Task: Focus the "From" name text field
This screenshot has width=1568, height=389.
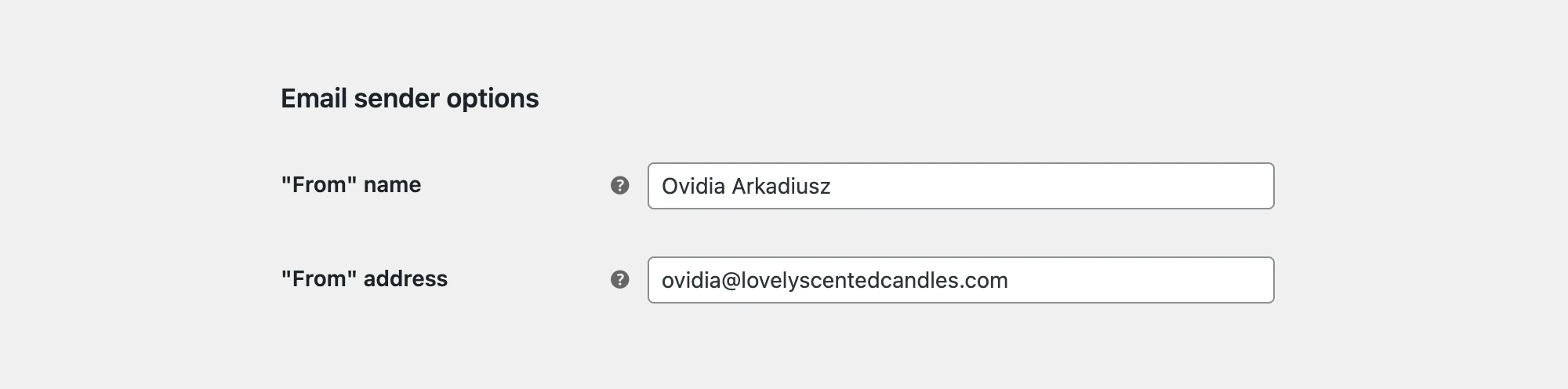Action: coord(960,186)
